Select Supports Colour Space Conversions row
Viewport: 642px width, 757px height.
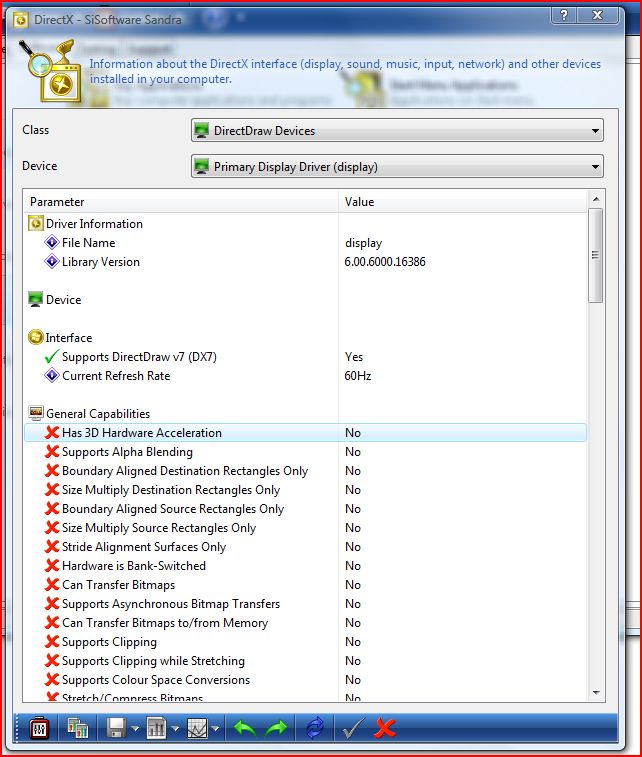pos(306,680)
